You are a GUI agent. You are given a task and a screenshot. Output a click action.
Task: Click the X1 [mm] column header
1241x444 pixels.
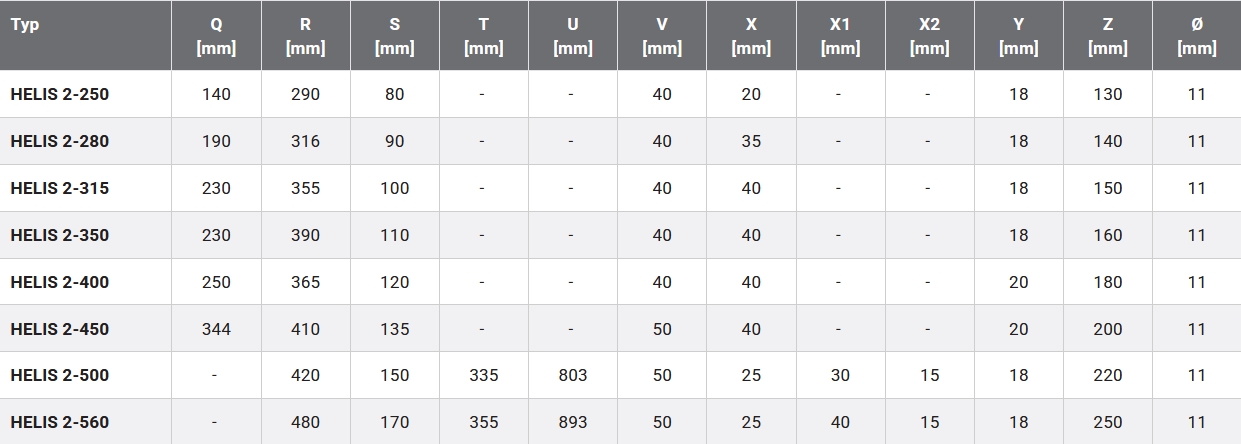tap(840, 36)
